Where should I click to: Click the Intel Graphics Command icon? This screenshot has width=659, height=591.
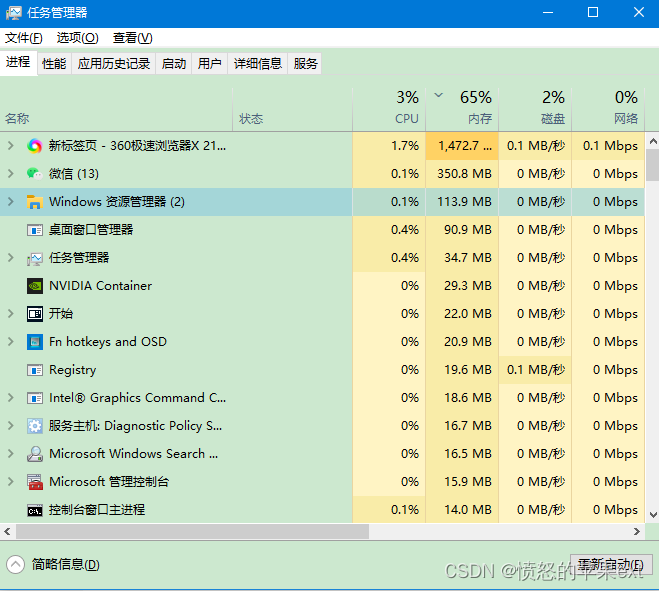[35, 398]
